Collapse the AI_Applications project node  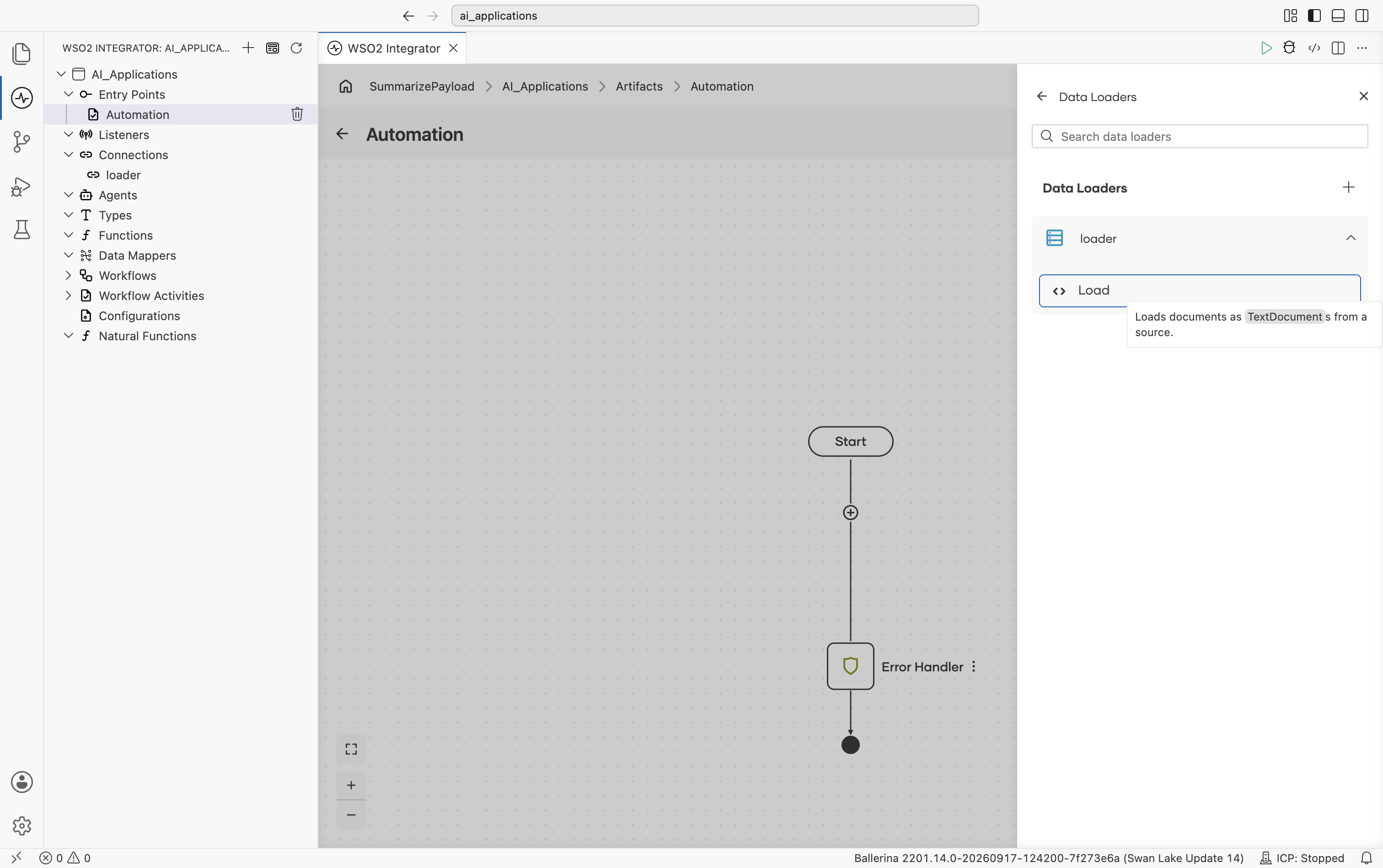pos(61,74)
